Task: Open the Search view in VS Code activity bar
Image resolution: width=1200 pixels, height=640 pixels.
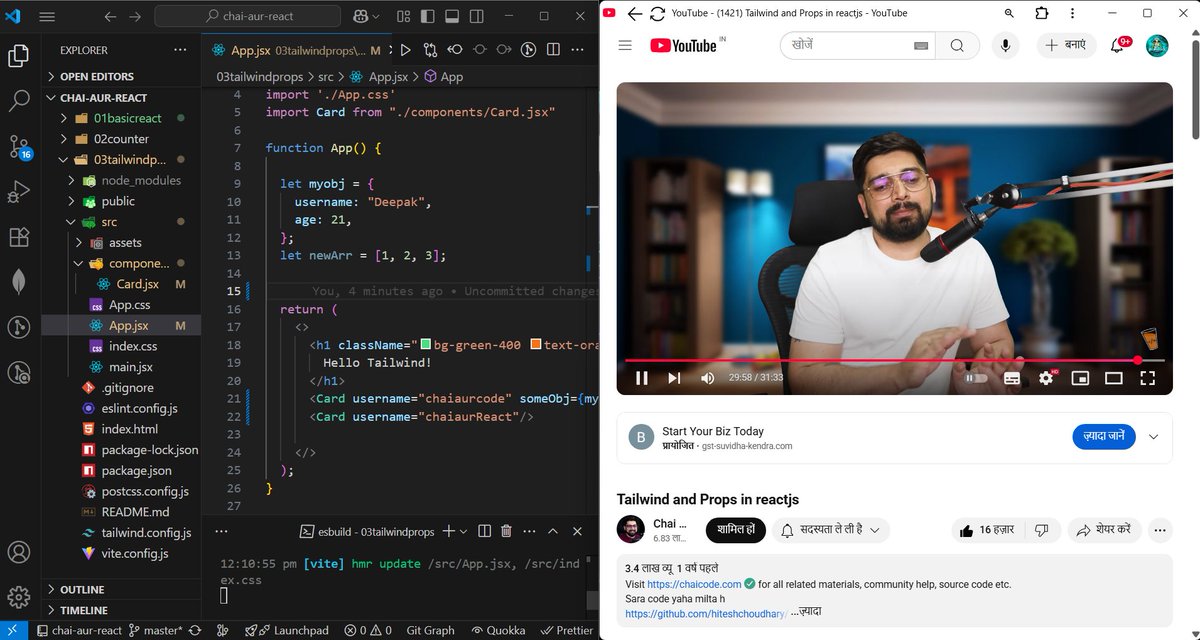Action: pos(19,101)
